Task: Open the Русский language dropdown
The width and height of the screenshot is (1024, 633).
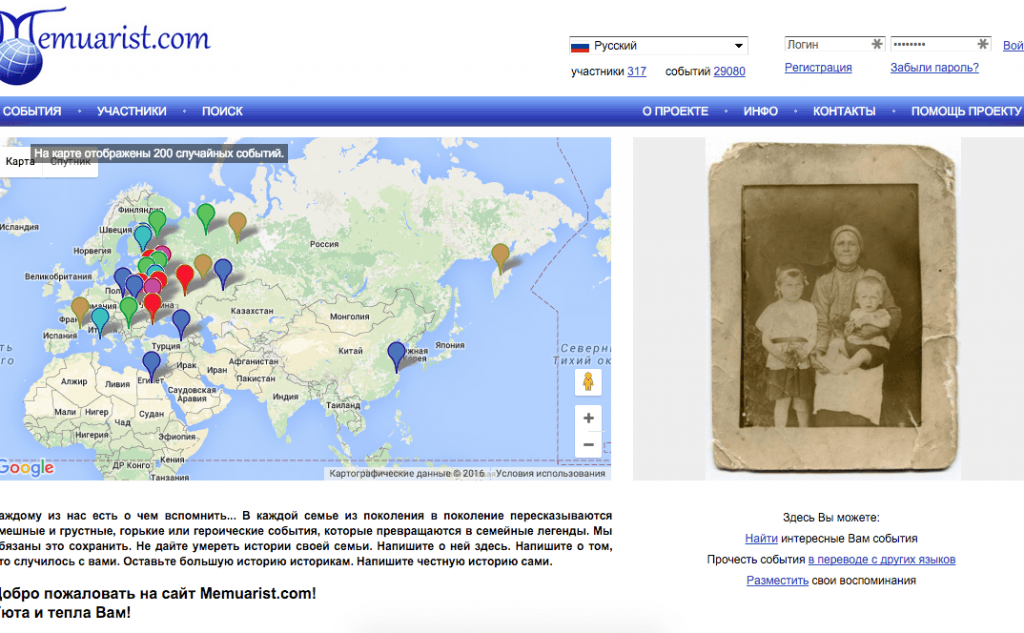Action: [658, 46]
